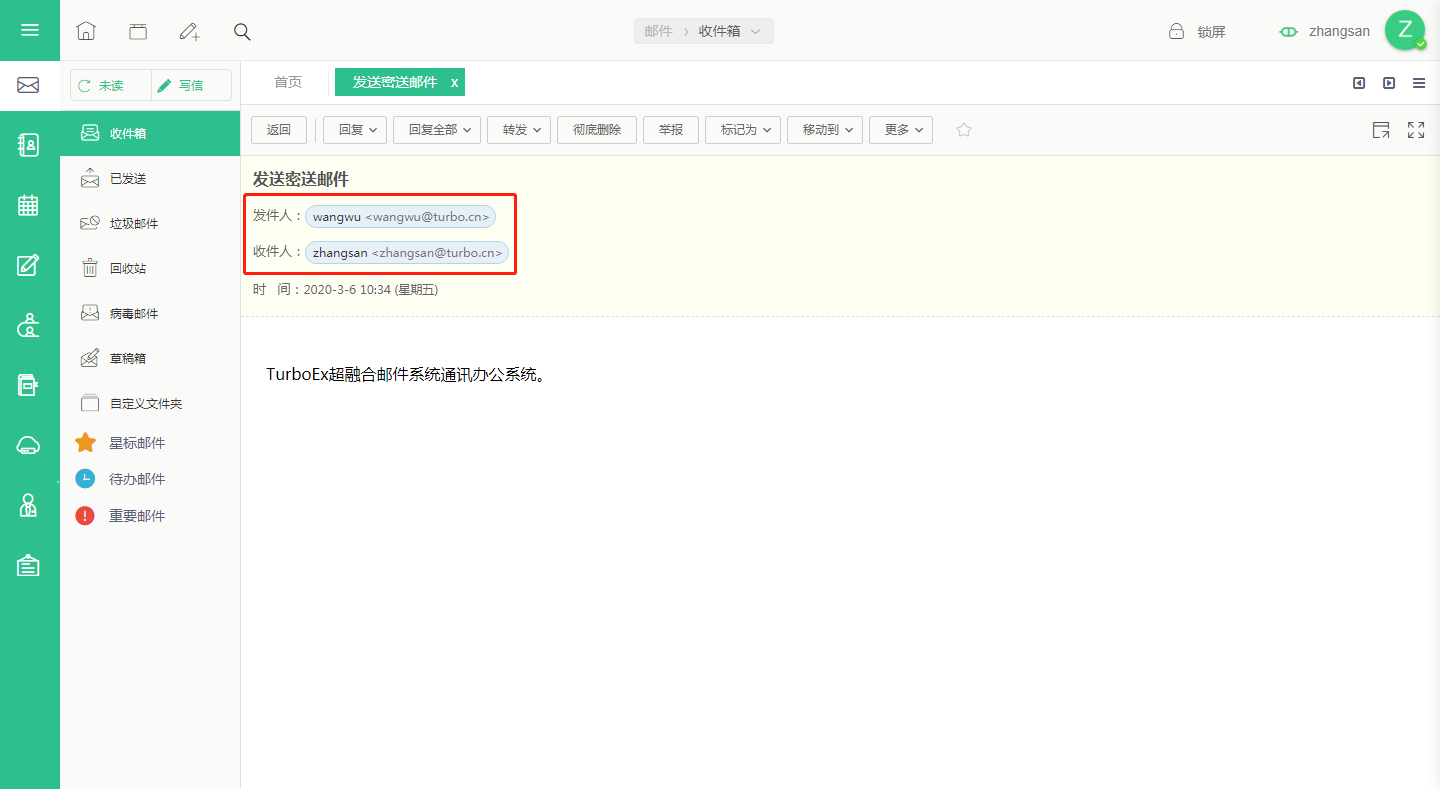
Task: Star this email with the star icon
Action: click(964, 130)
